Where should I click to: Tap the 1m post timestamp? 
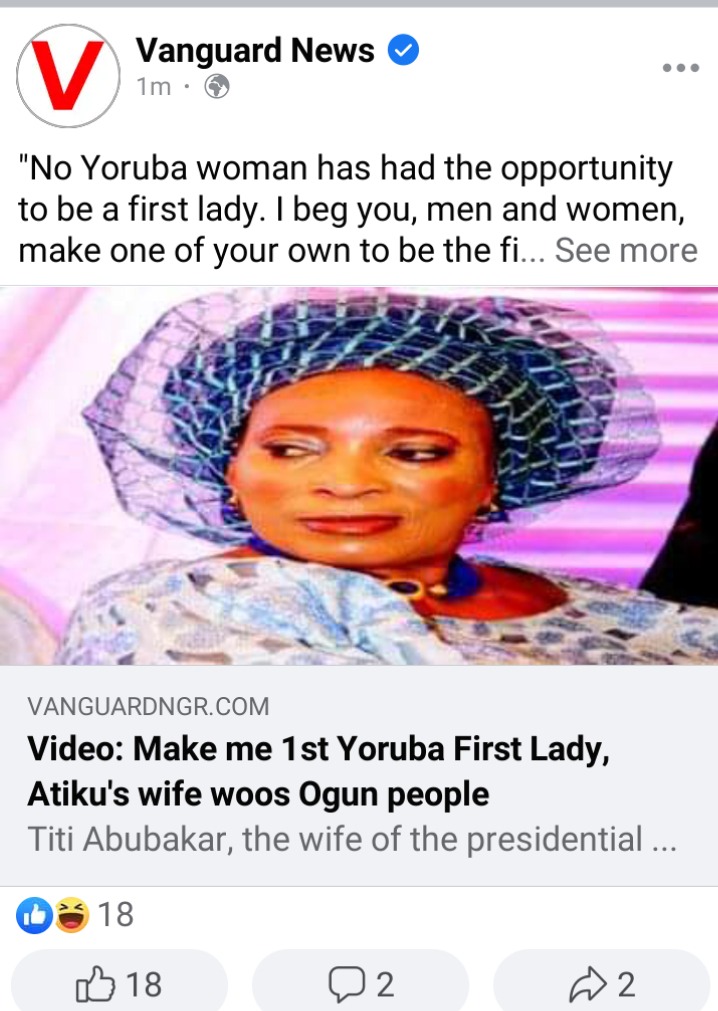[153, 86]
